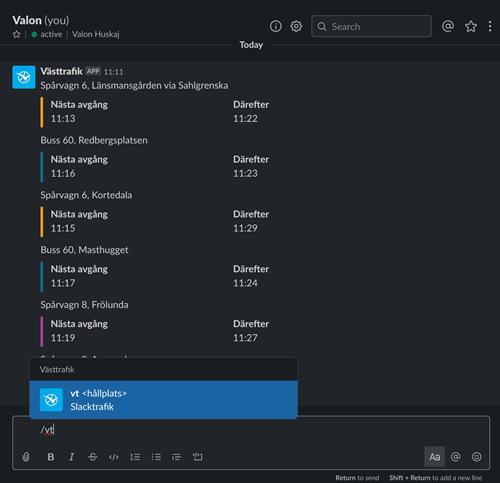Mention someone using composer at-sign icon

click(x=455, y=457)
